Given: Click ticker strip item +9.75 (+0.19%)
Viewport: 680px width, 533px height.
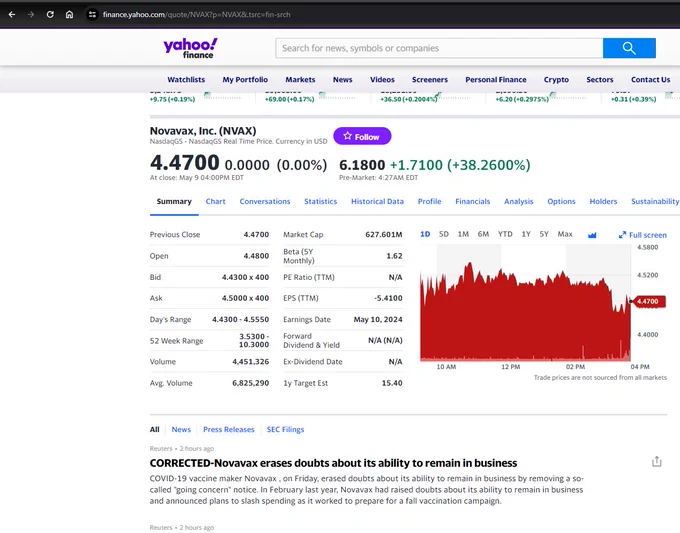Looking at the screenshot, I should pyautogui.click(x=172, y=99).
